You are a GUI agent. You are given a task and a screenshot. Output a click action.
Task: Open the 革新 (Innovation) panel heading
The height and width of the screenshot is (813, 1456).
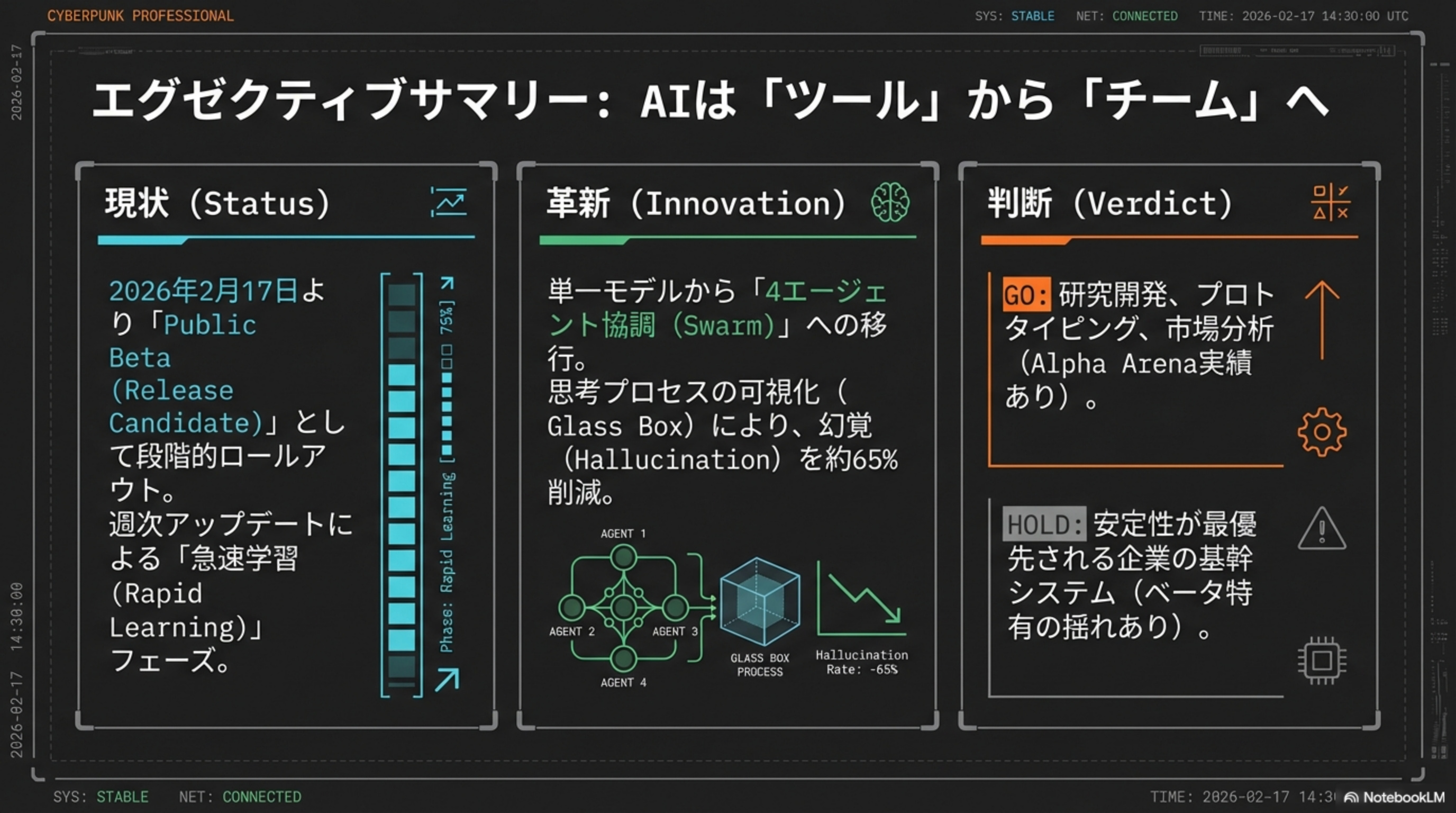coord(695,204)
